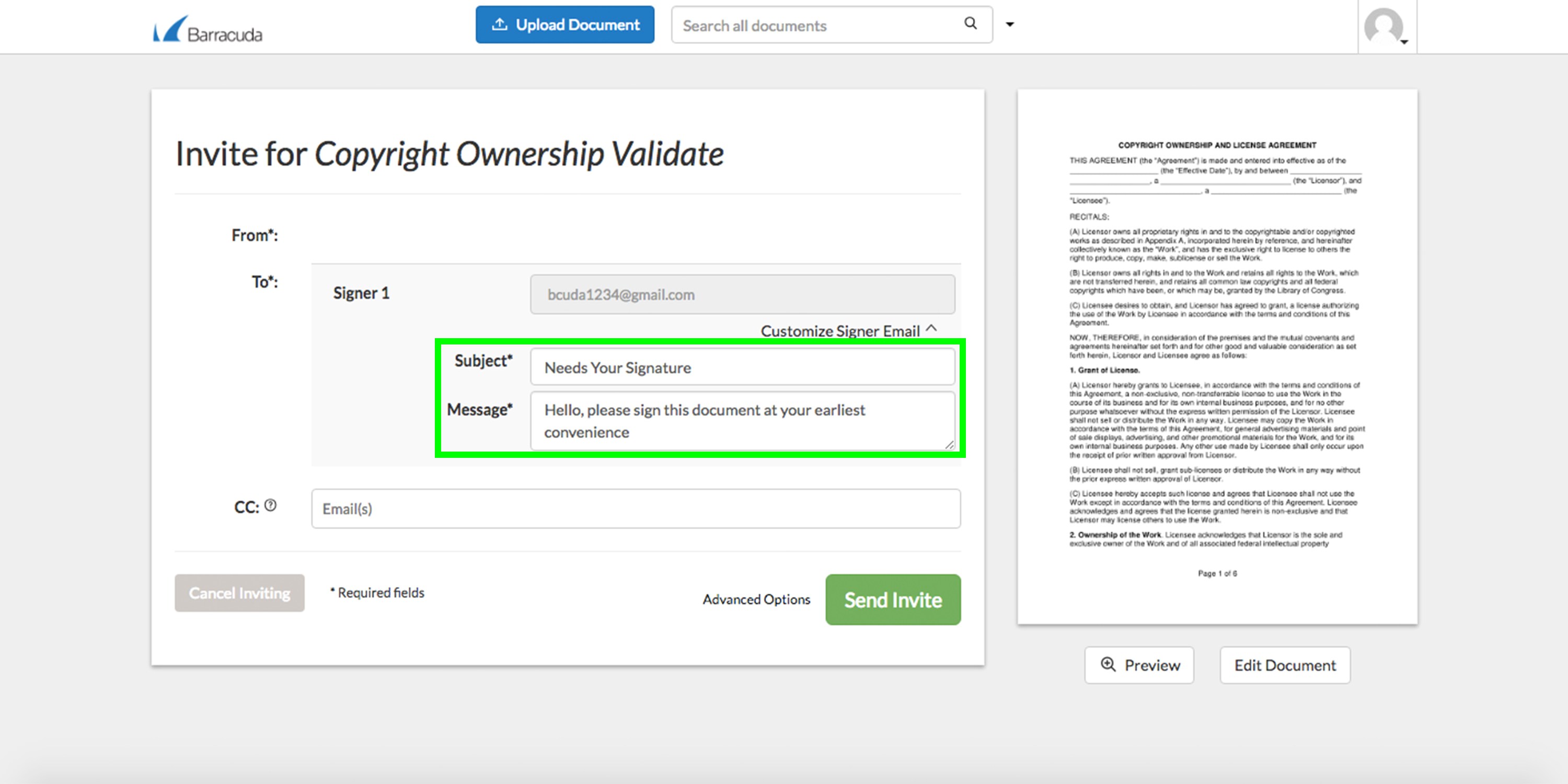This screenshot has width=1568, height=784.
Task: Click Cancel Inviting button
Action: coord(239,593)
